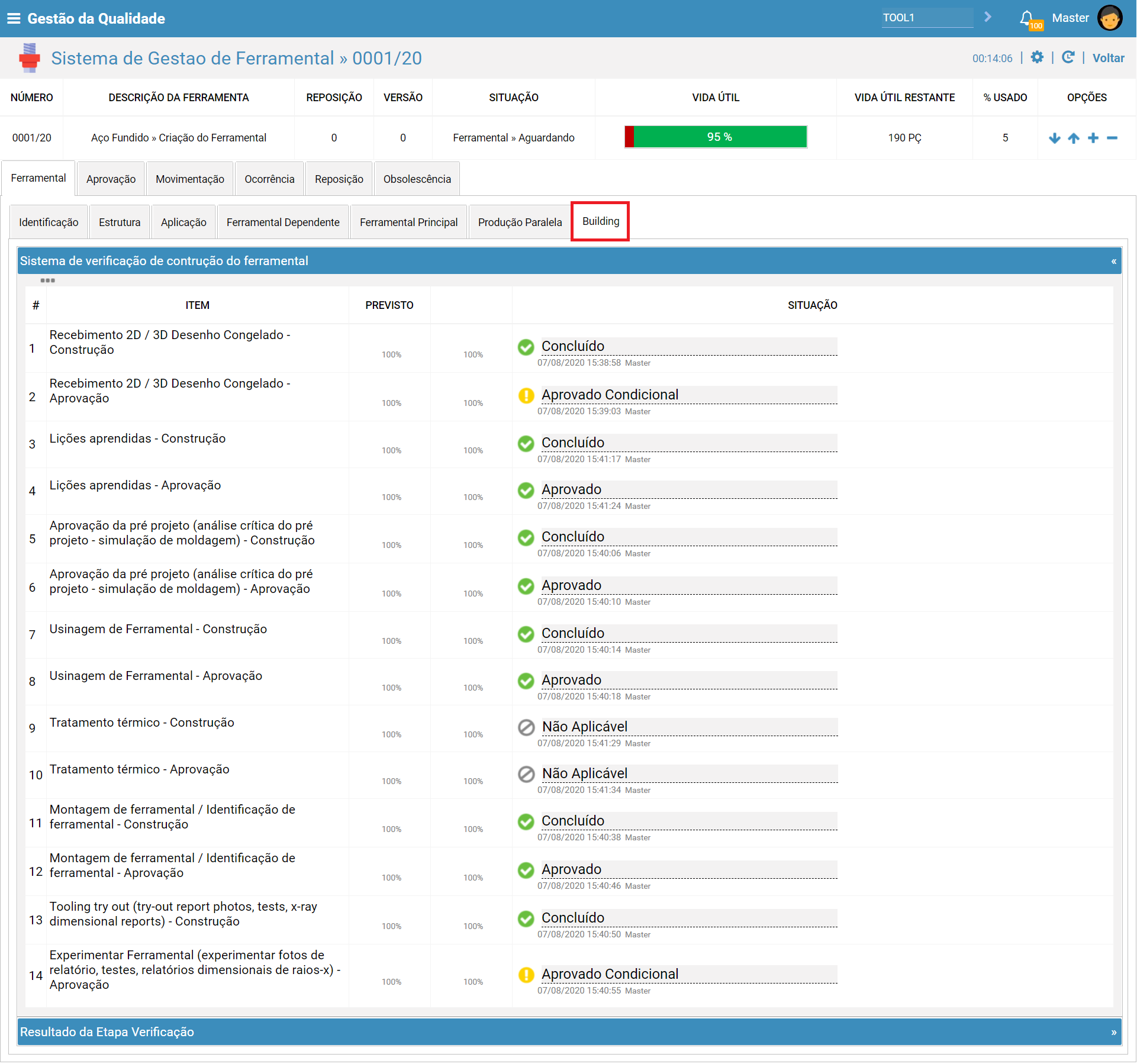Expand Resultado da Etapa Verificação panel
This screenshot has height=1064, width=1137.
(1114, 1032)
